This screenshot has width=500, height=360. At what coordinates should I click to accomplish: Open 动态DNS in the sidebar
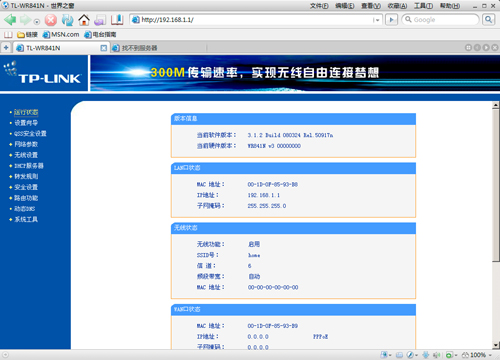[24, 209]
